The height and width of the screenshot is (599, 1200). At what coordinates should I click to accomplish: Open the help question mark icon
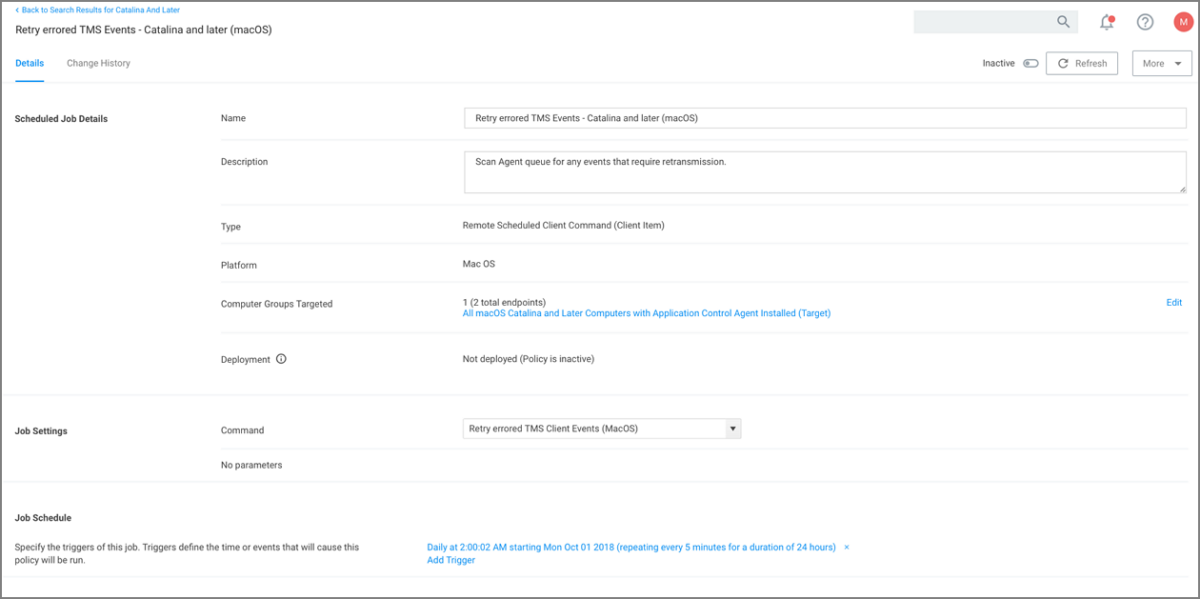tap(1145, 22)
